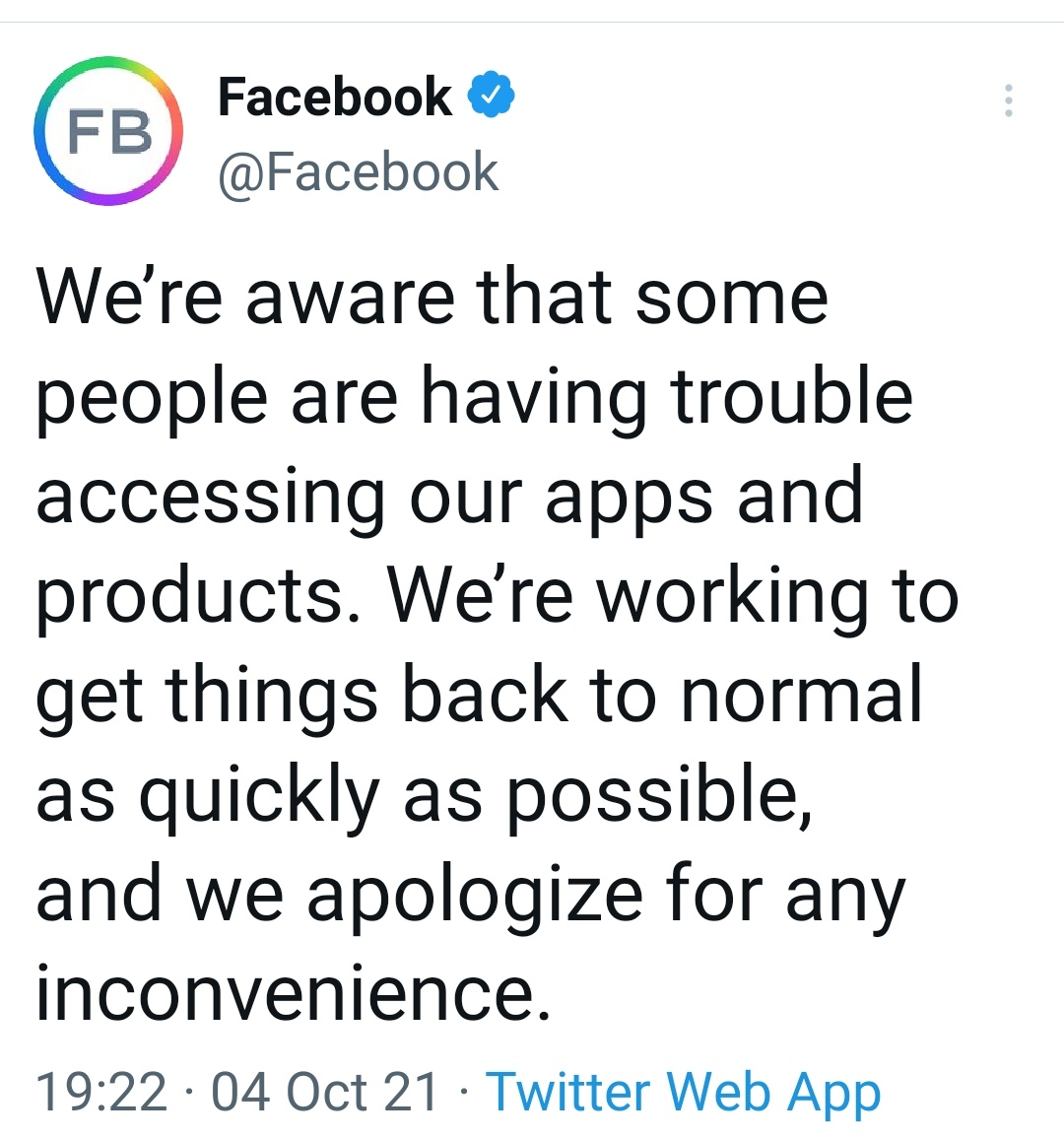Click the blue verified badge checkmark
The image size is (1064, 1139).
pyautogui.click(x=491, y=96)
